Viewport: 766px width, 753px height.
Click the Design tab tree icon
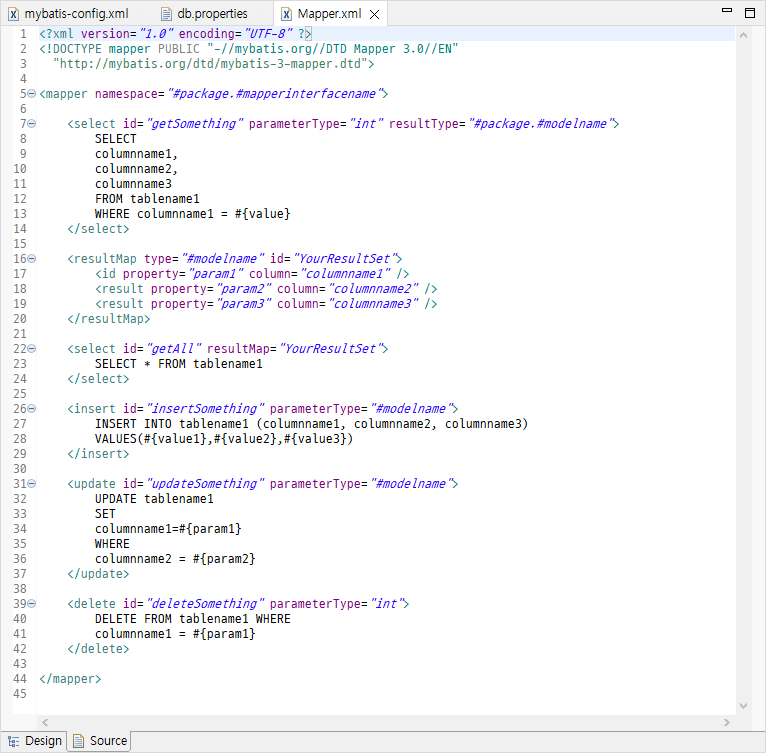[x=14, y=741]
